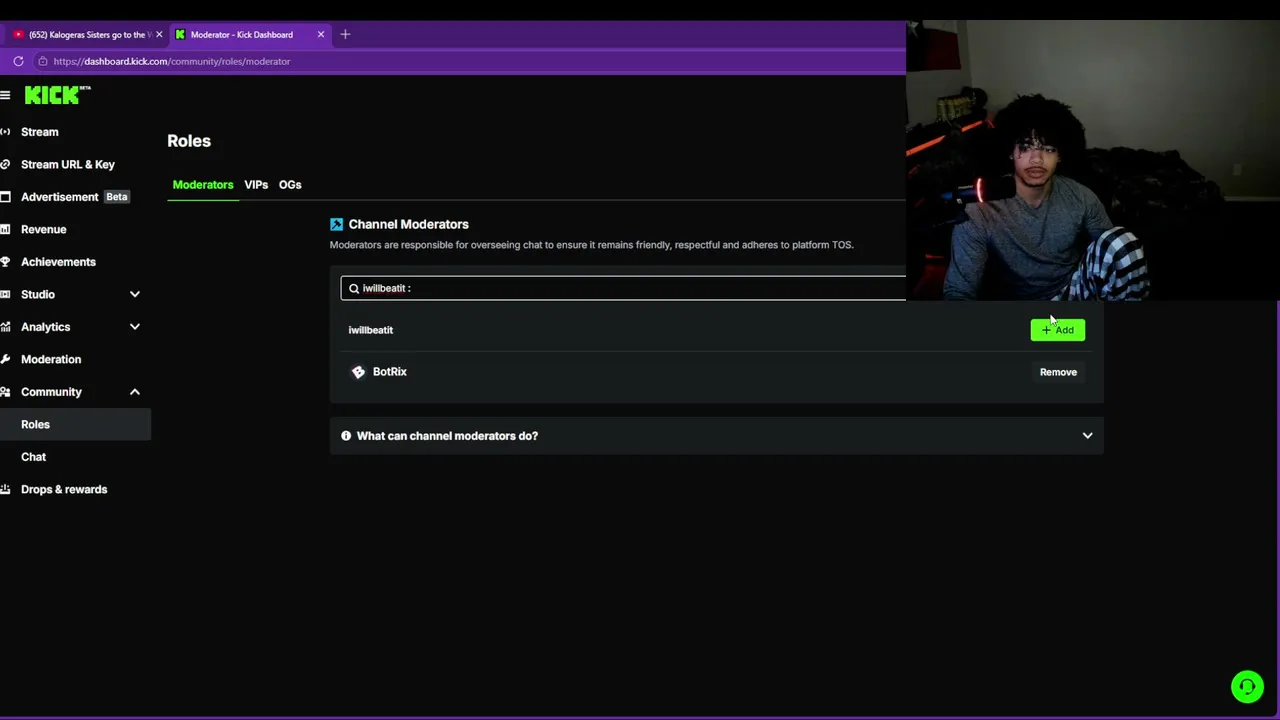Select the Moderator - Kick Dashboard tab
1280x720 pixels.
click(x=250, y=34)
